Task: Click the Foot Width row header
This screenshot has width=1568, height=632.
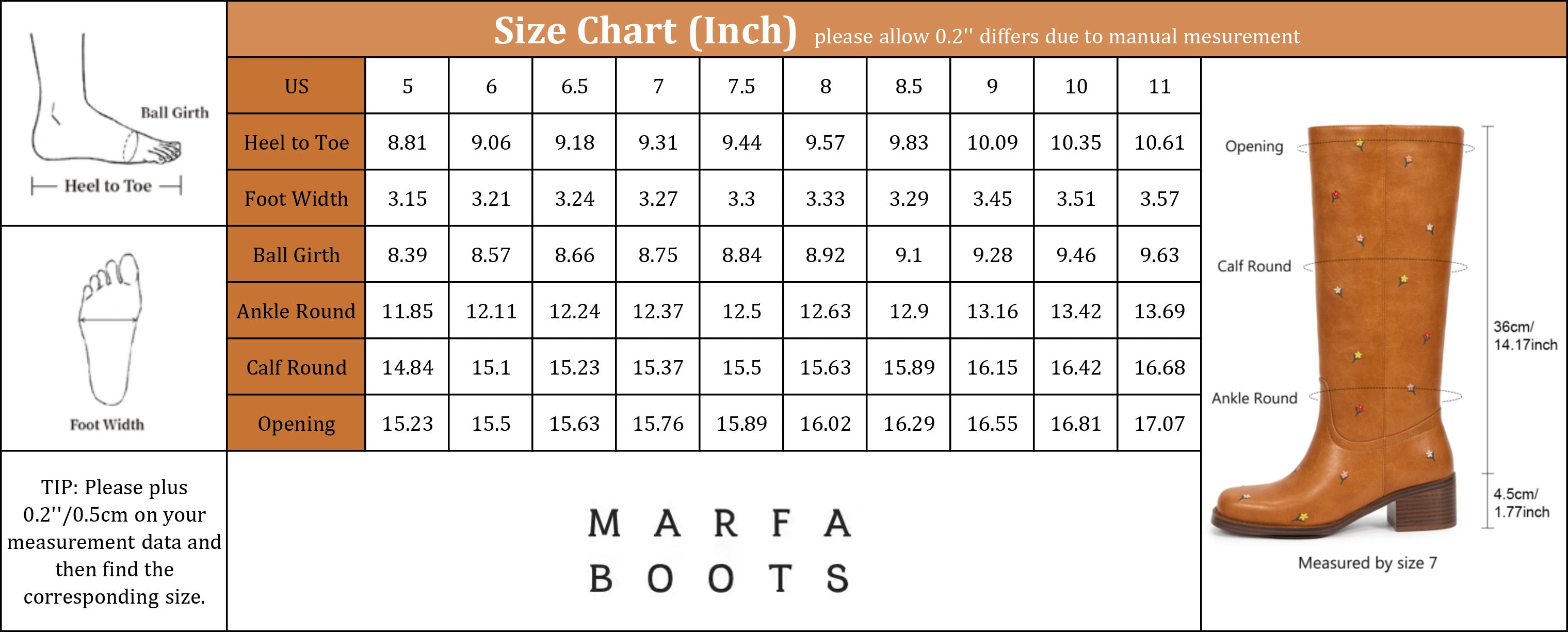Action: coord(297,199)
